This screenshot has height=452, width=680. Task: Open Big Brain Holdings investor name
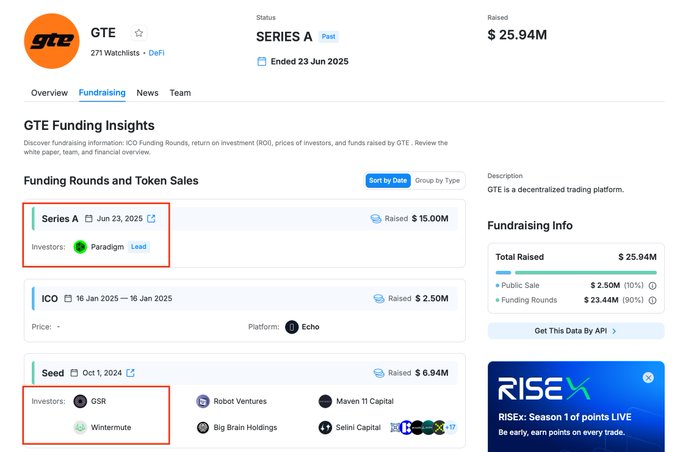tap(245, 427)
